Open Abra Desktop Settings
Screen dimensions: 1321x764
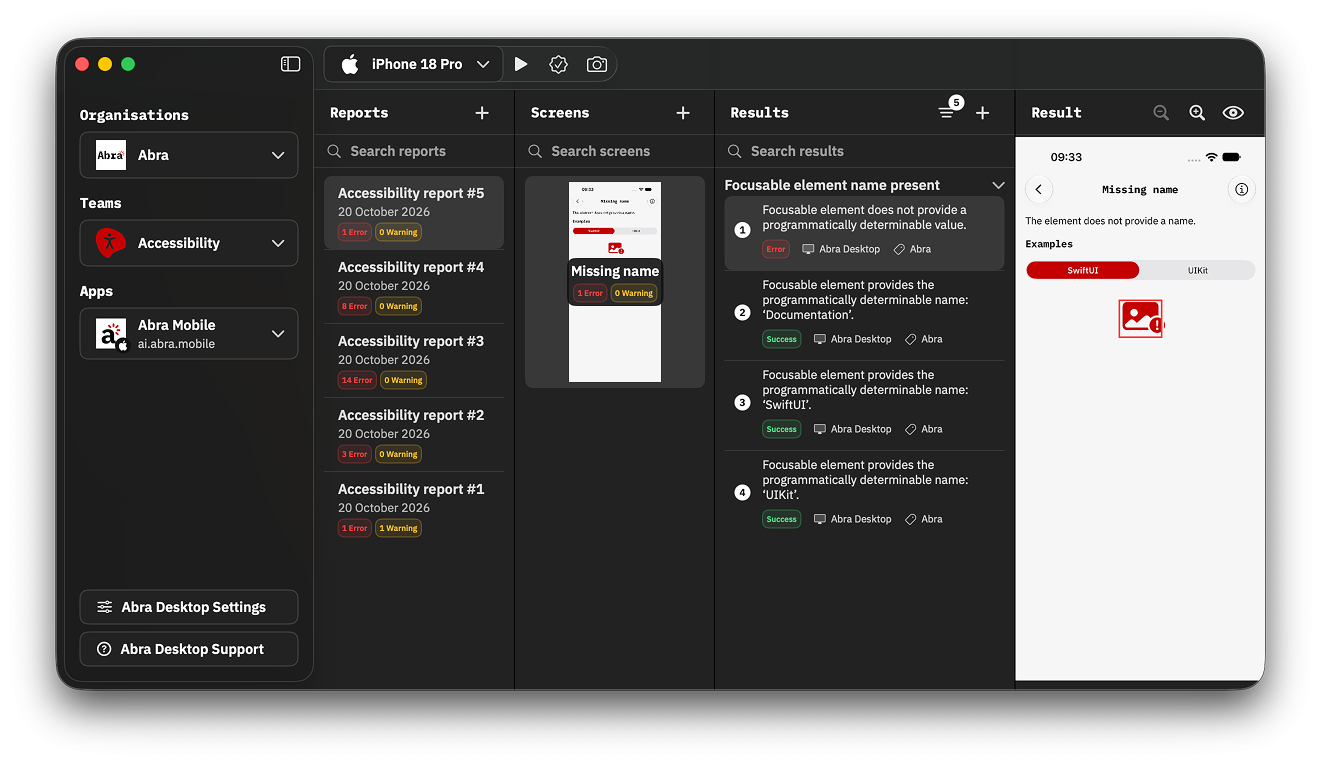pyautogui.click(x=189, y=607)
